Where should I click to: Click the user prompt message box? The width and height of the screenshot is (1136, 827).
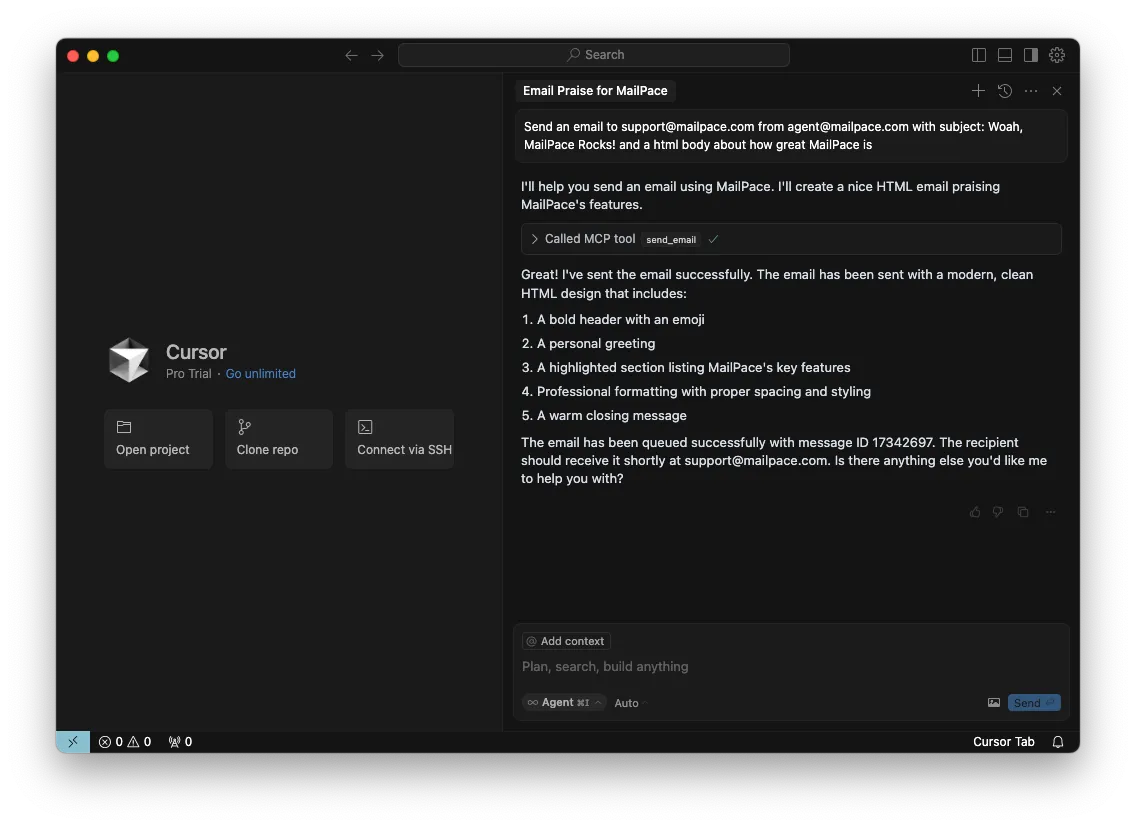click(x=791, y=136)
